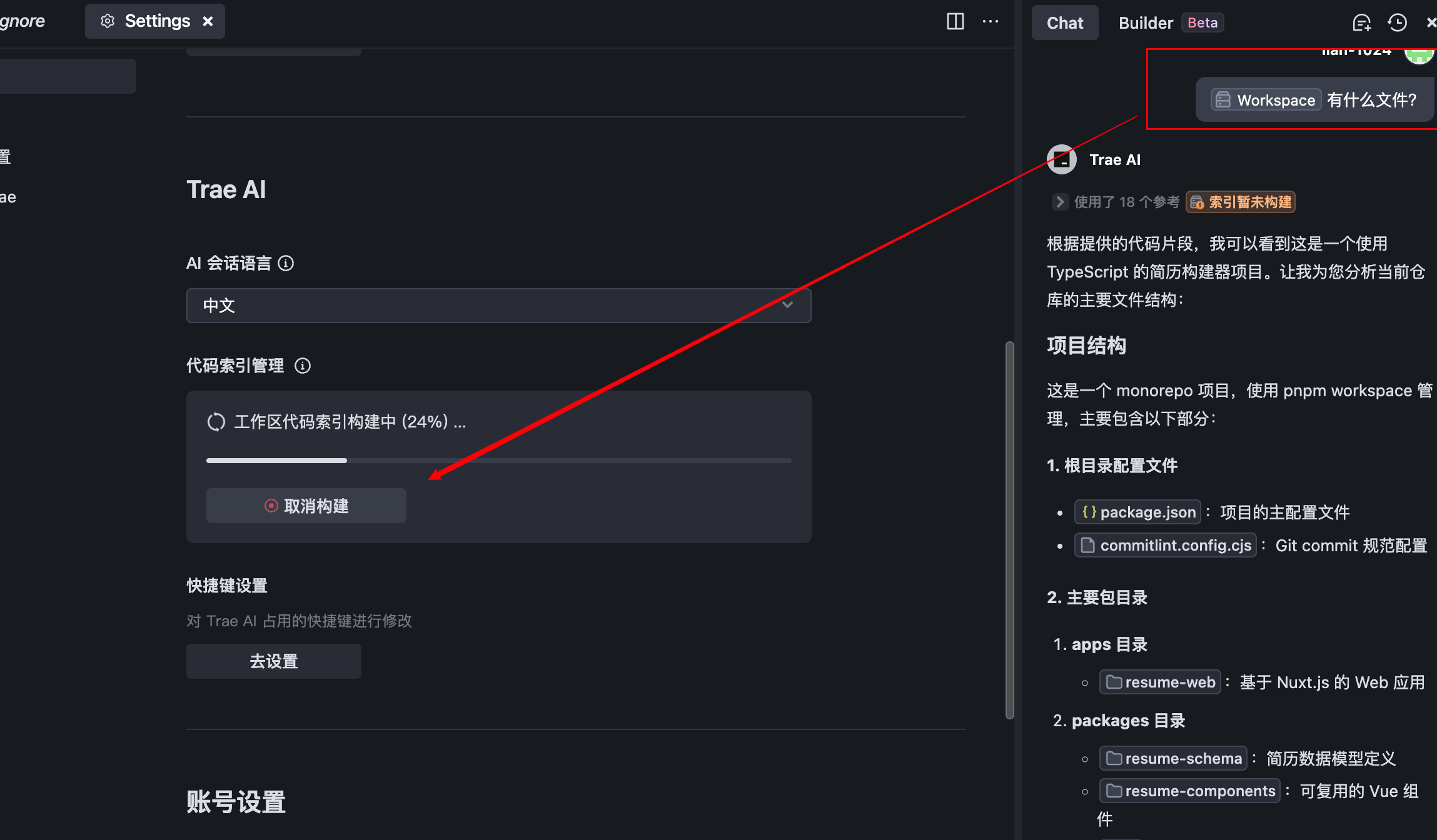The height and width of the screenshot is (840, 1437).
Task: Click the index building progress bar at 24%
Action: coord(498,461)
